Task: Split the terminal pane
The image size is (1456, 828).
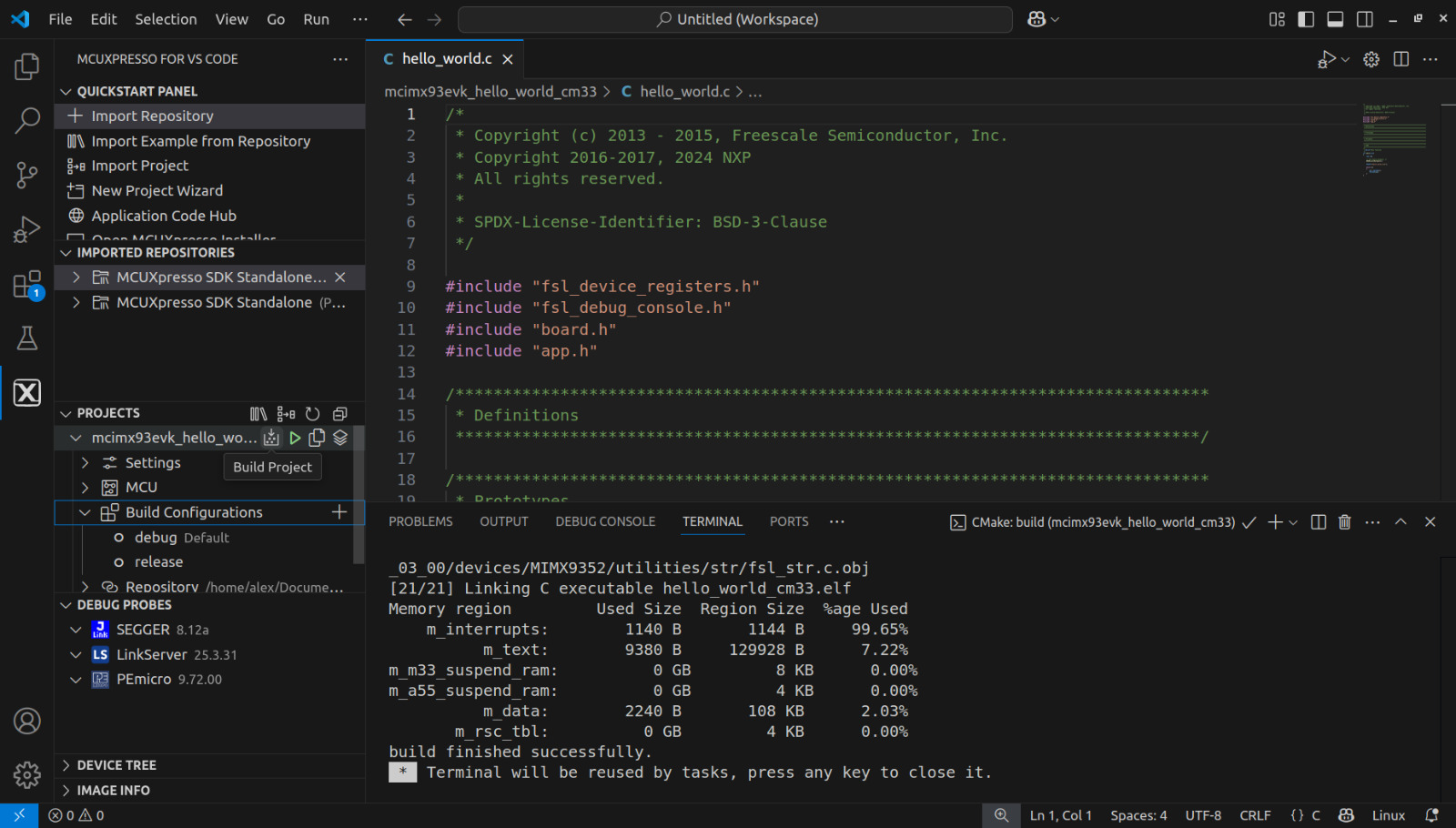Action: pos(1318,521)
